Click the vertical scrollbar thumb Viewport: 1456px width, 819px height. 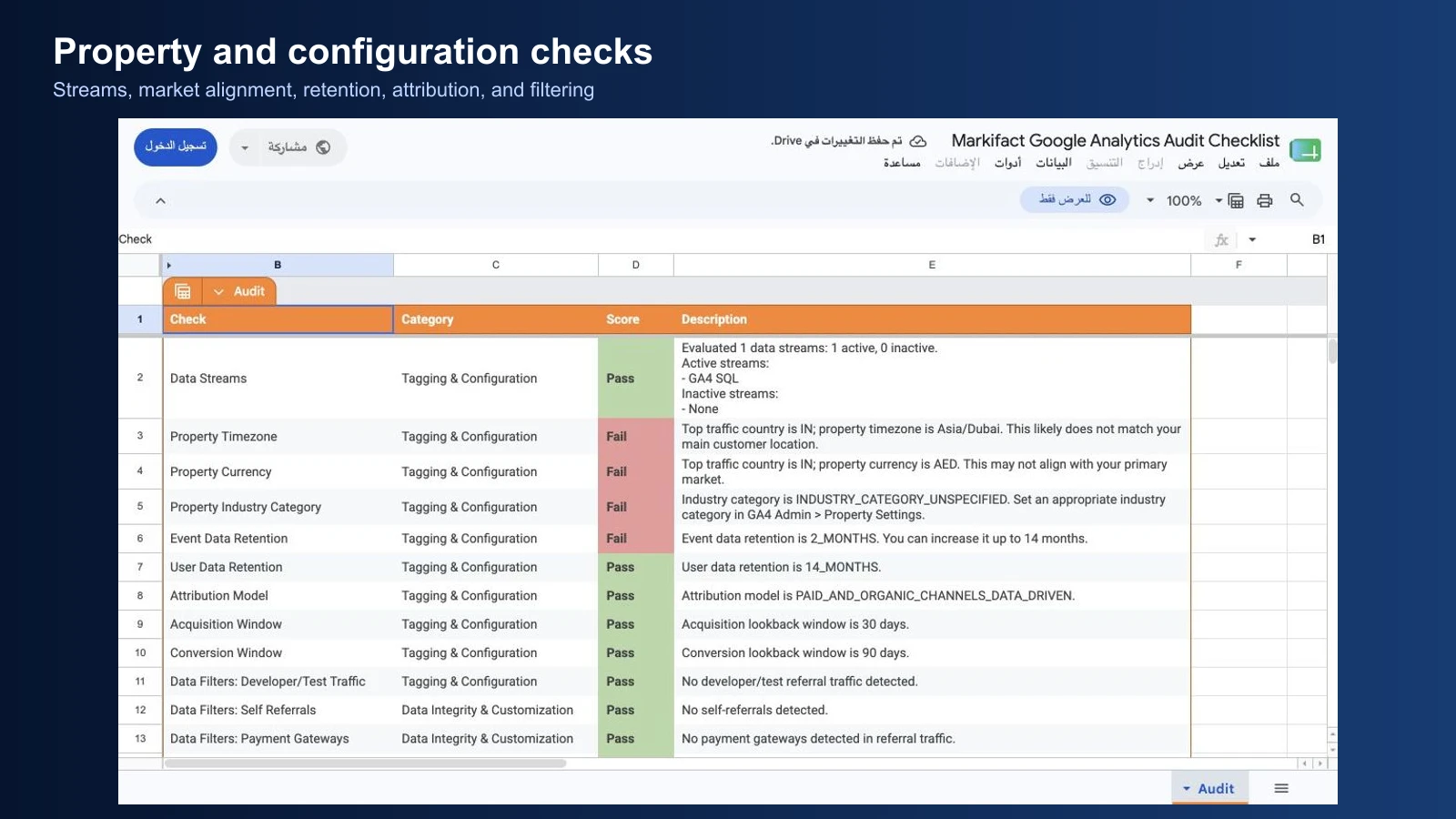click(x=1332, y=350)
